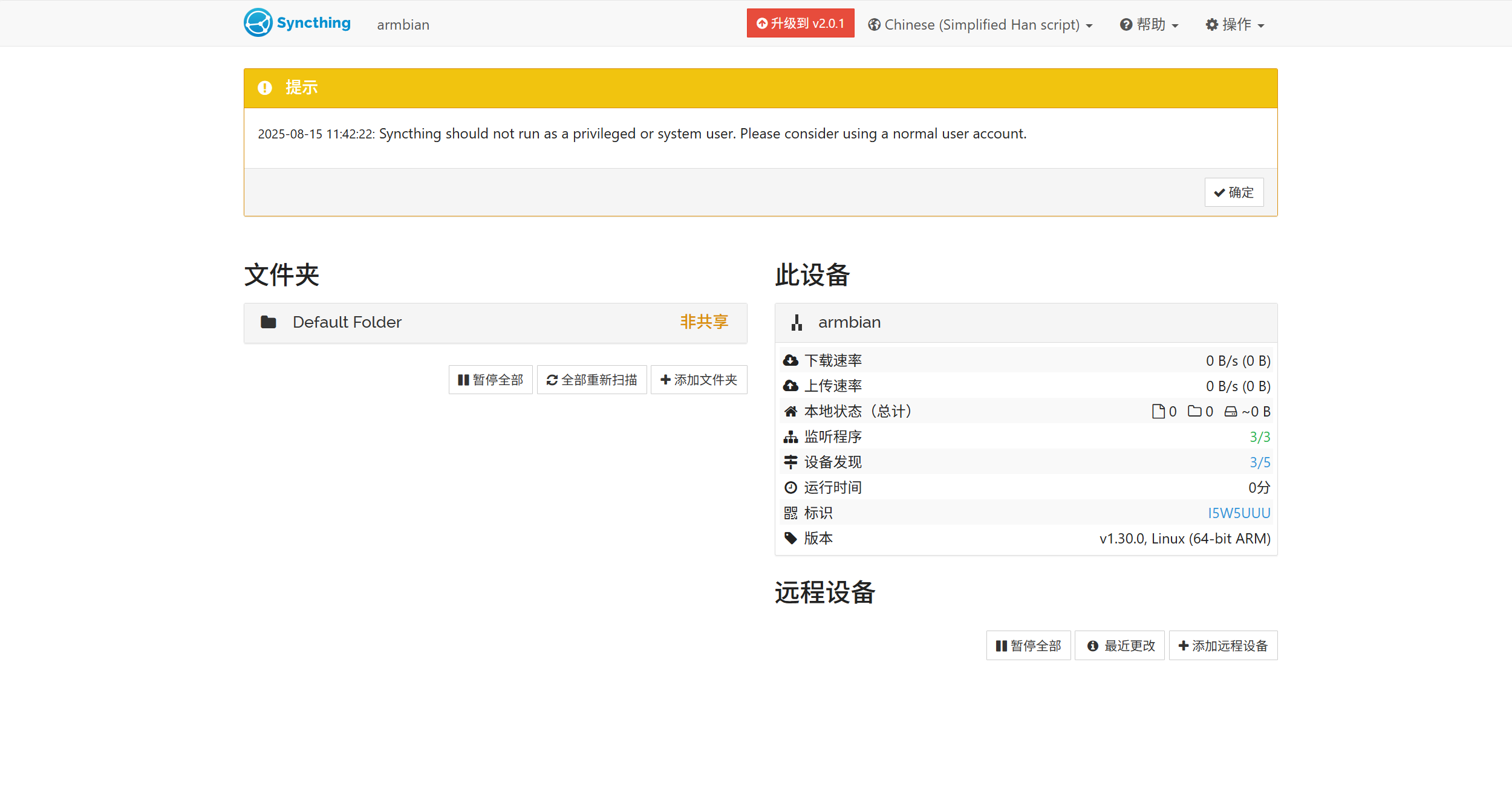Click the Syncthing brand name link

point(313,23)
